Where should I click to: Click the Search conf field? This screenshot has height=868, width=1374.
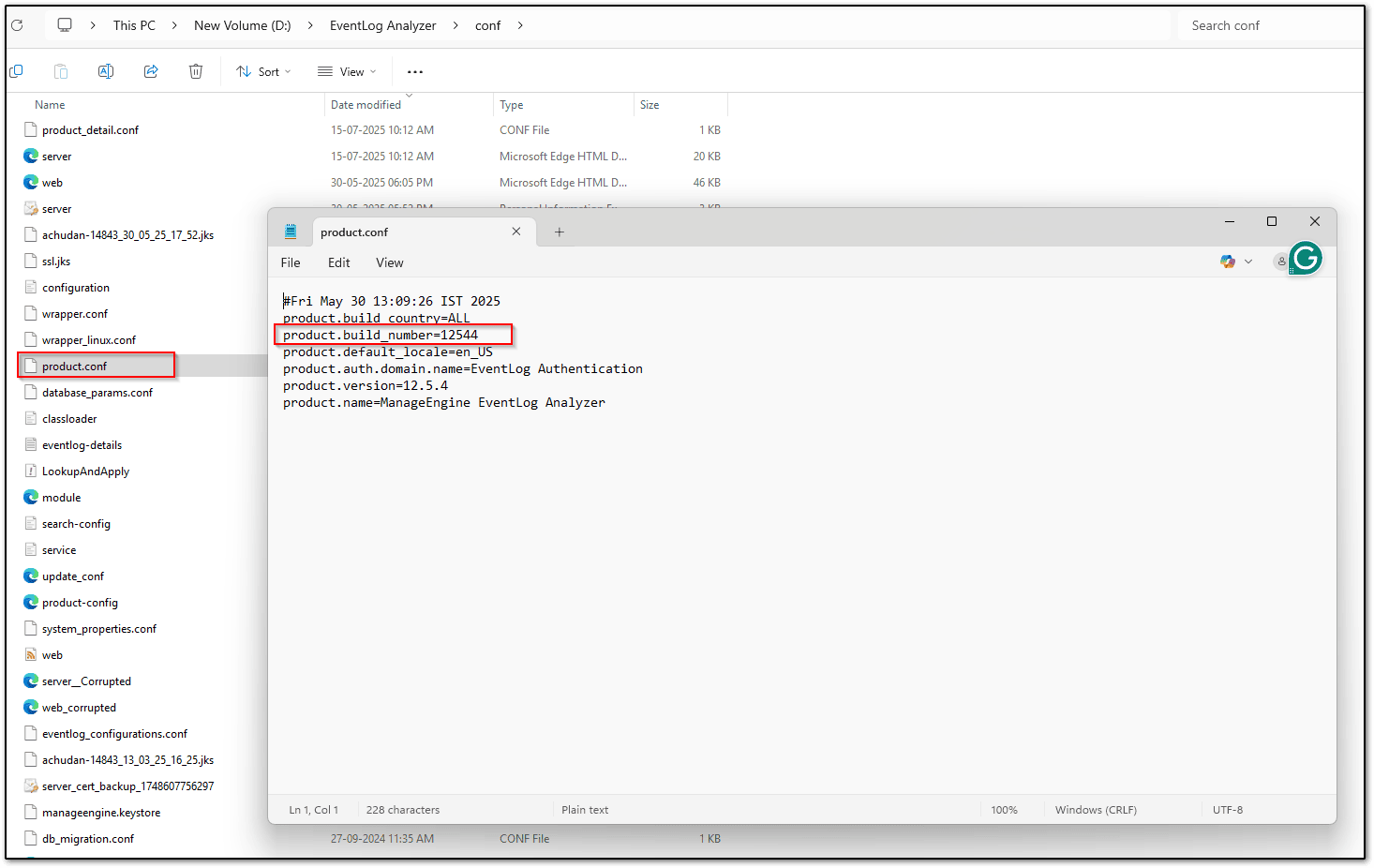(1270, 25)
